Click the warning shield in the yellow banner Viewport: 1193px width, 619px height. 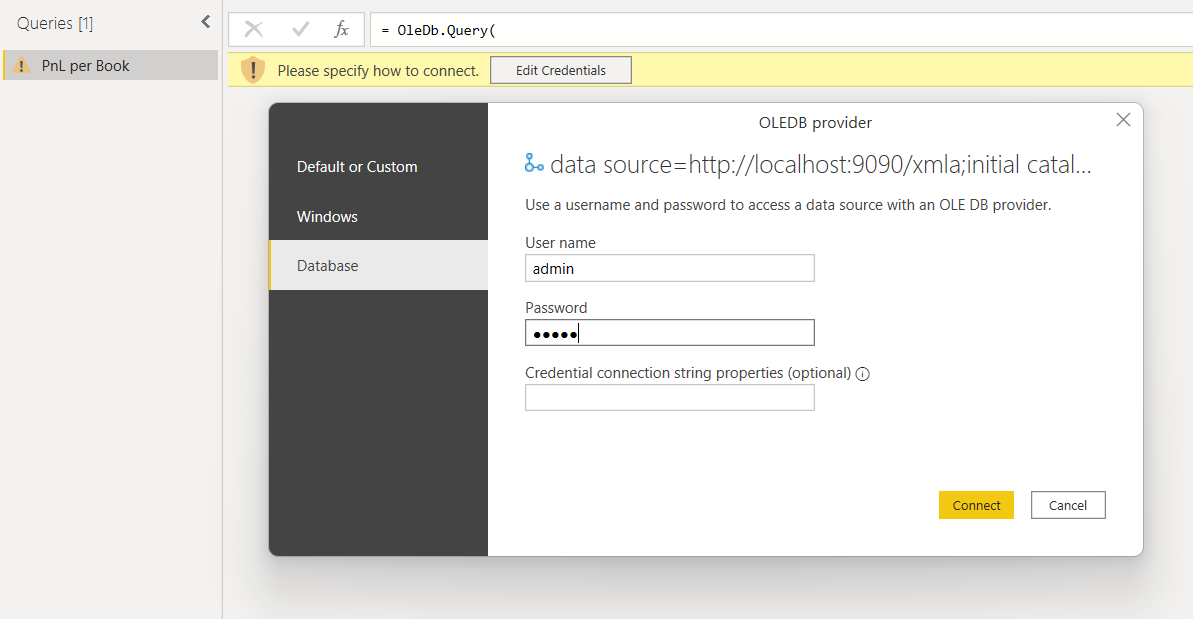click(253, 70)
